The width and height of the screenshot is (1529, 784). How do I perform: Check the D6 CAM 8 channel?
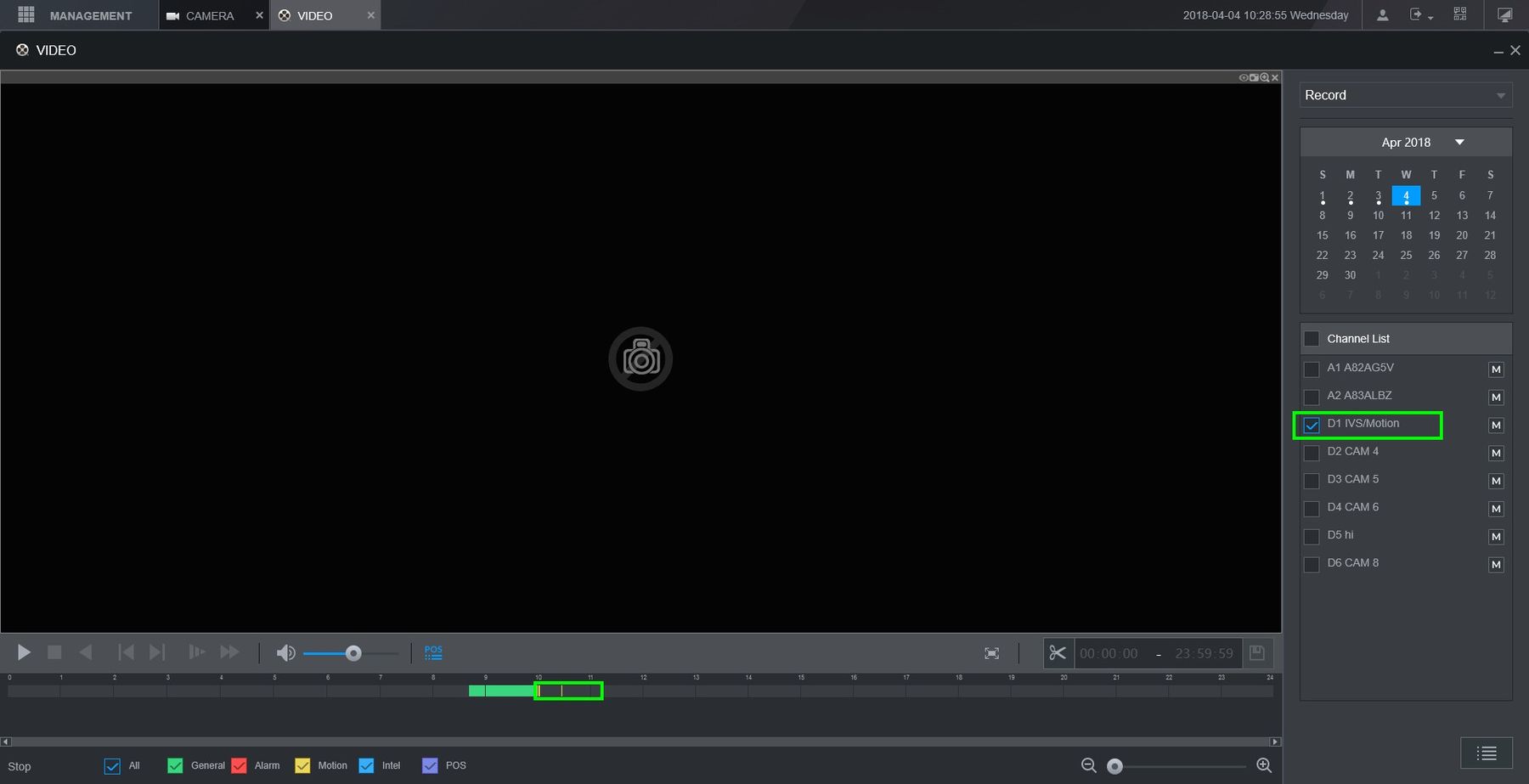click(1312, 565)
